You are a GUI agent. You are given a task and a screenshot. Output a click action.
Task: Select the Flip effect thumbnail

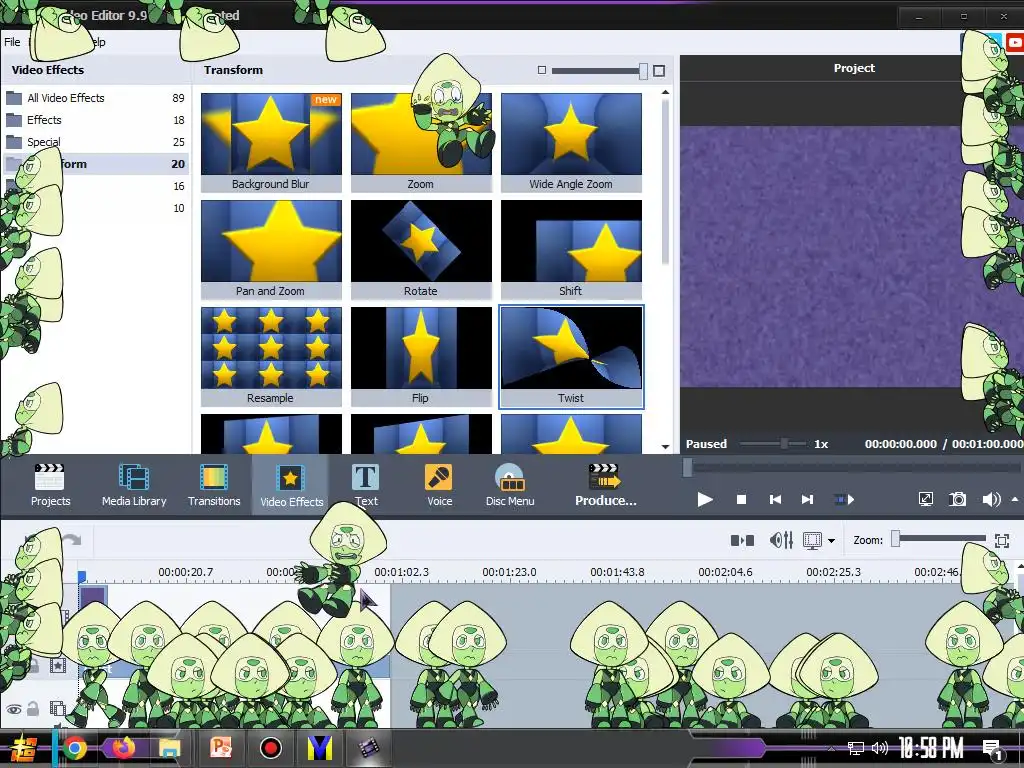pyautogui.click(x=421, y=357)
